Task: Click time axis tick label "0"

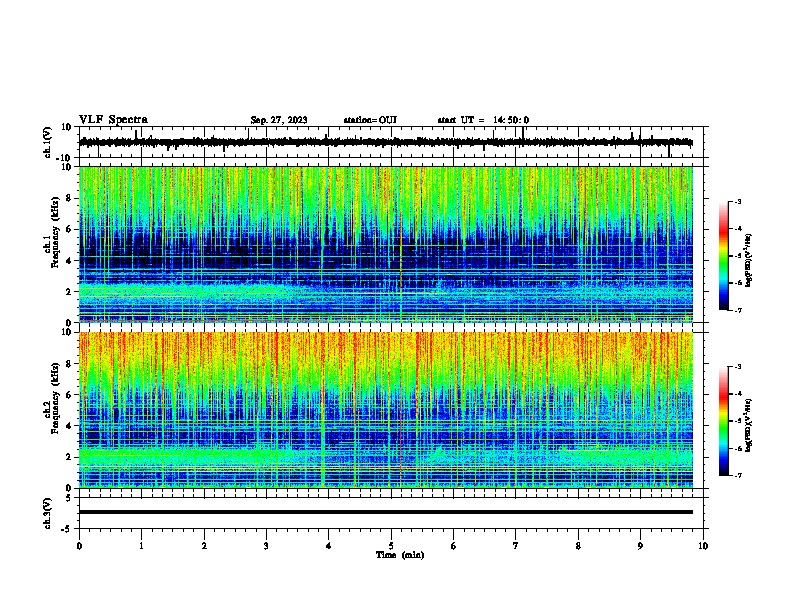Action: coord(79,546)
